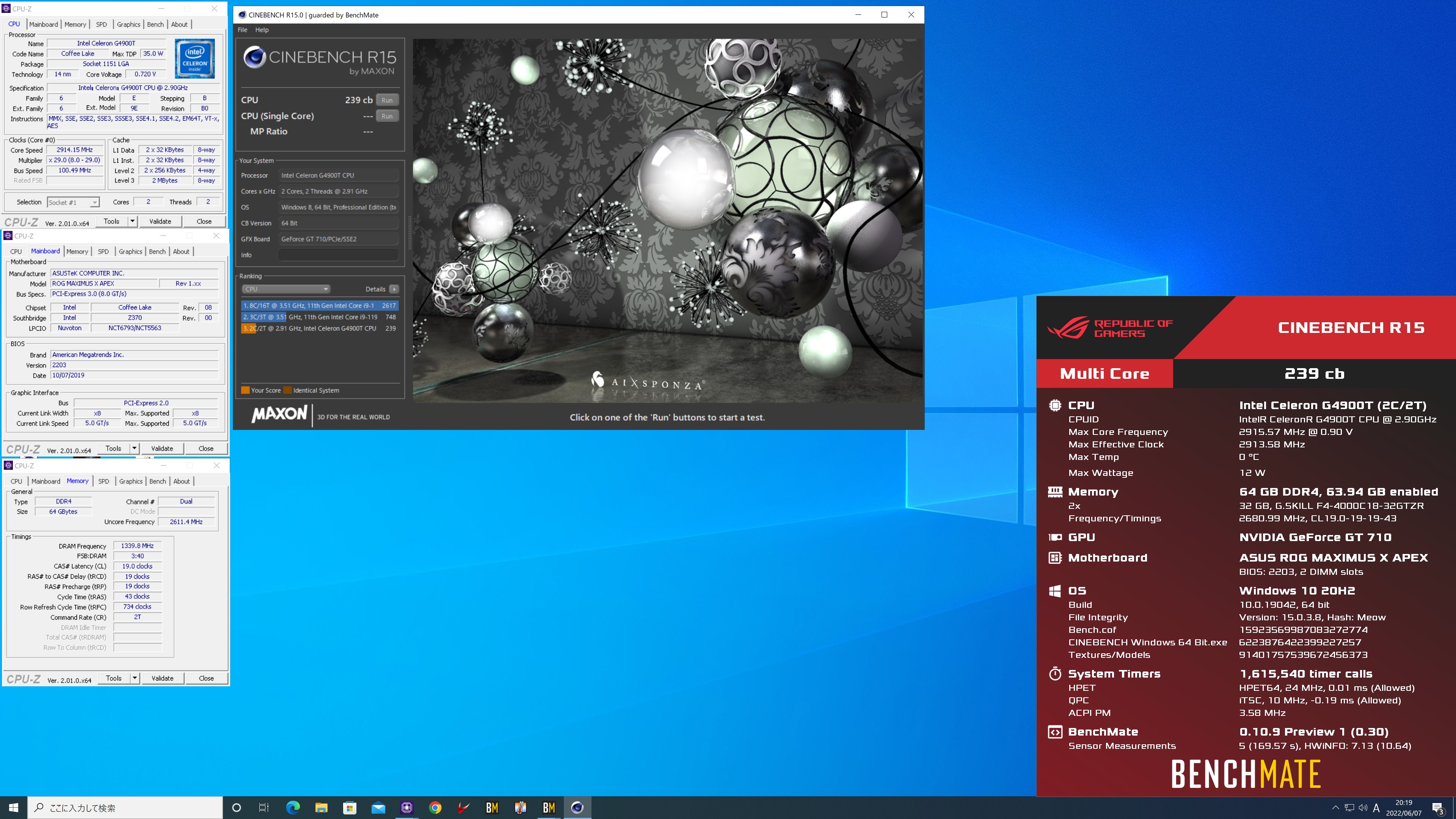Expand ranking Details arrow in Cinebench
This screenshot has height=819, width=1456.
point(394,289)
